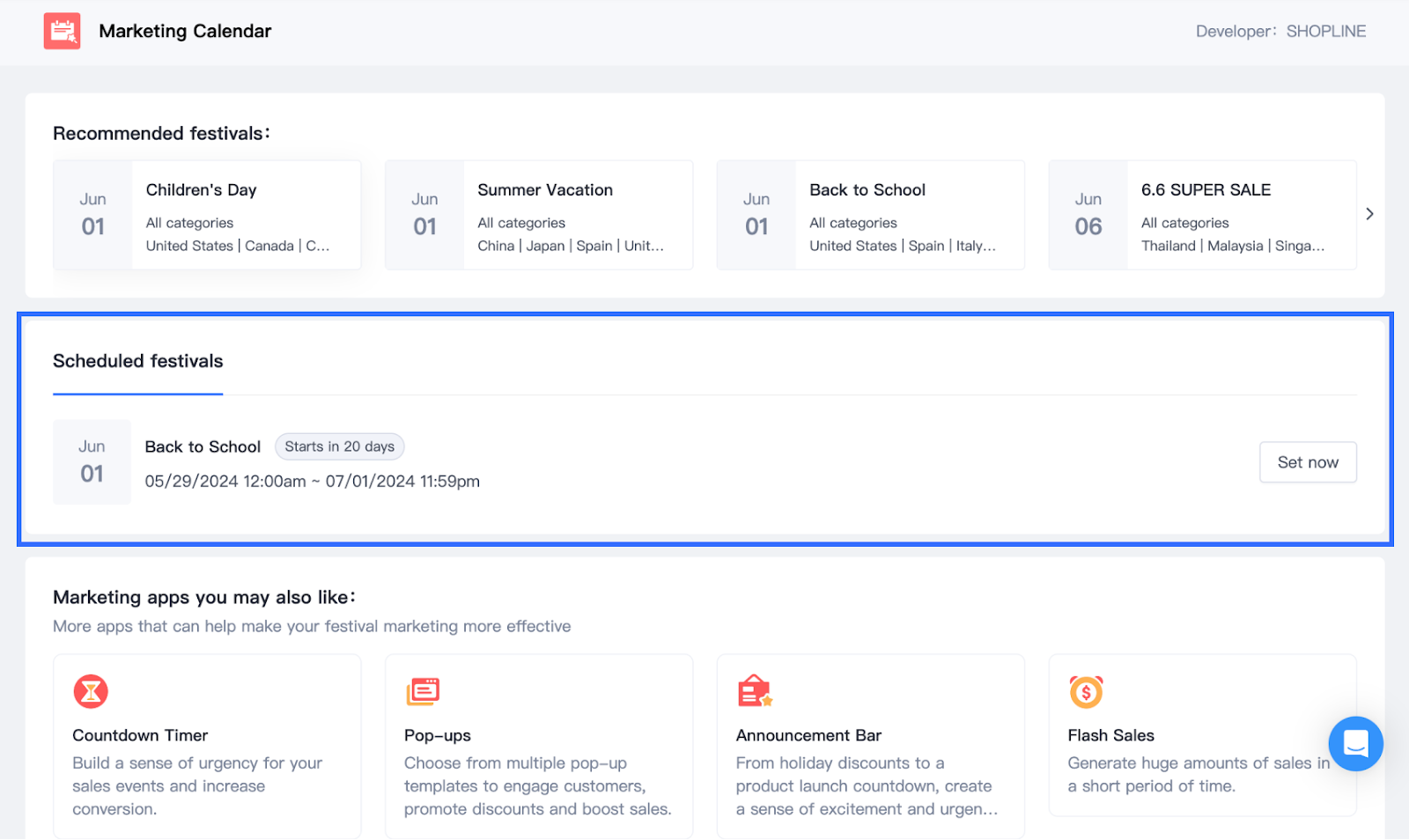Open the Countdown Timer hourglass icon
Image resolution: width=1409 pixels, height=840 pixels.
coord(91,691)
